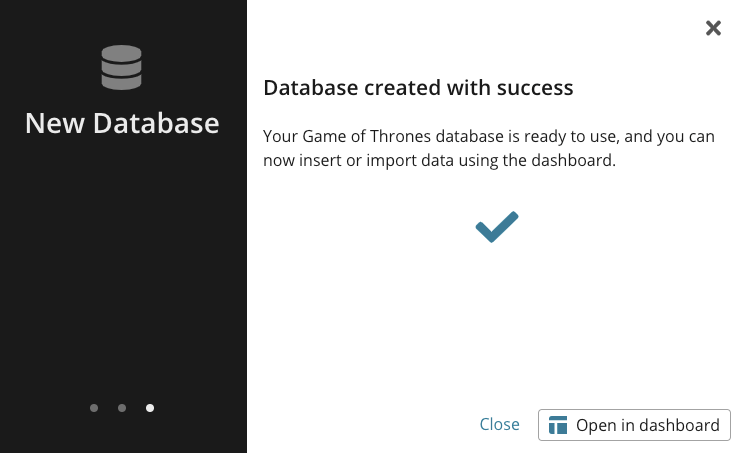The image size is (742, 453).
Task: Click the word 'New' in the sidebar title
Action: [55, 123]
